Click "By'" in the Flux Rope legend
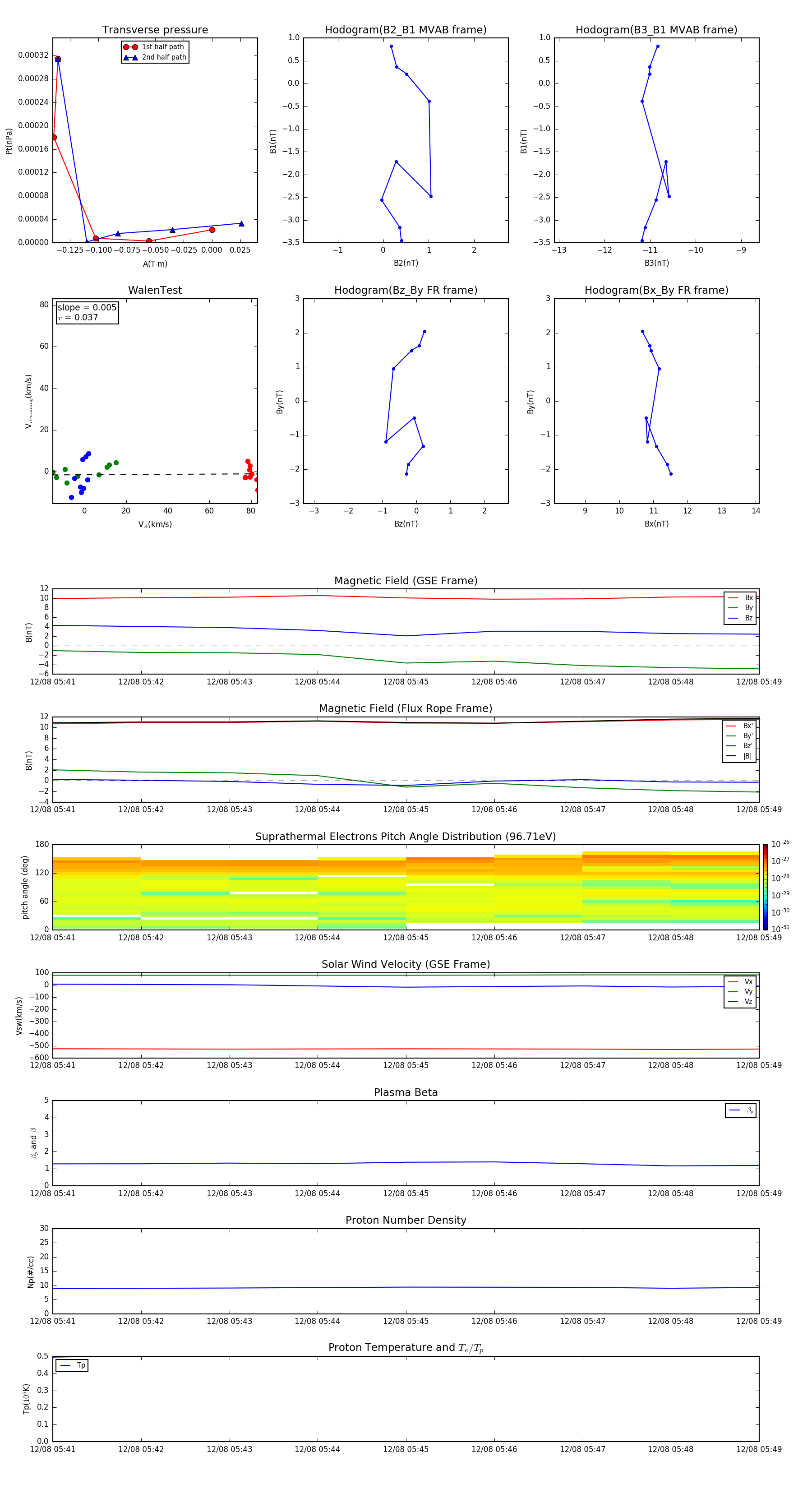 [748, 736]
